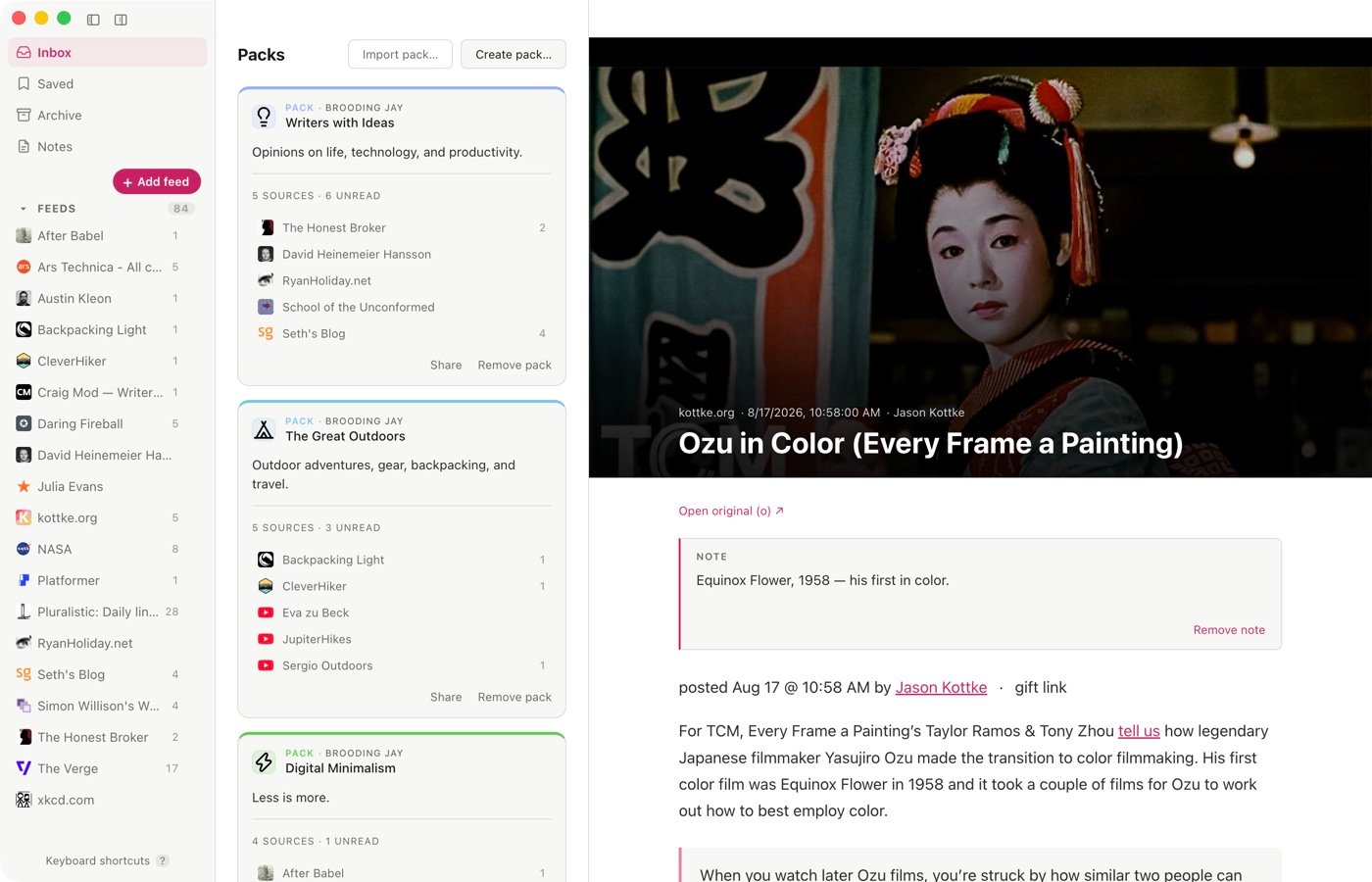This screenshot has width=1372, height=882.
Task: Select RyanHoliday.net in the sidebar feeds
Action: click(x=108, y=644)
